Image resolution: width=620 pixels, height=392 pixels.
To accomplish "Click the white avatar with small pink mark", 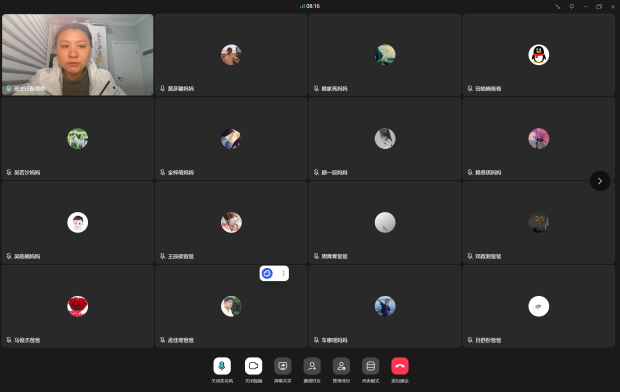I will pos(539,306).
